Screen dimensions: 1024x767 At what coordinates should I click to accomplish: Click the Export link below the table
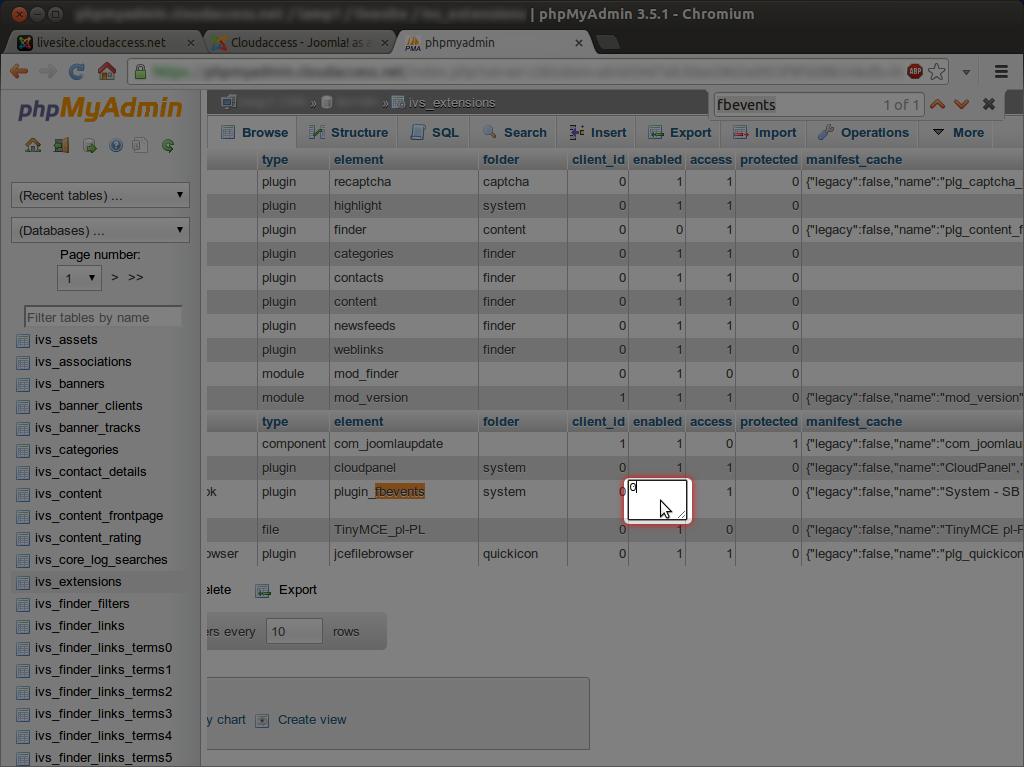[x=298, y=590]
